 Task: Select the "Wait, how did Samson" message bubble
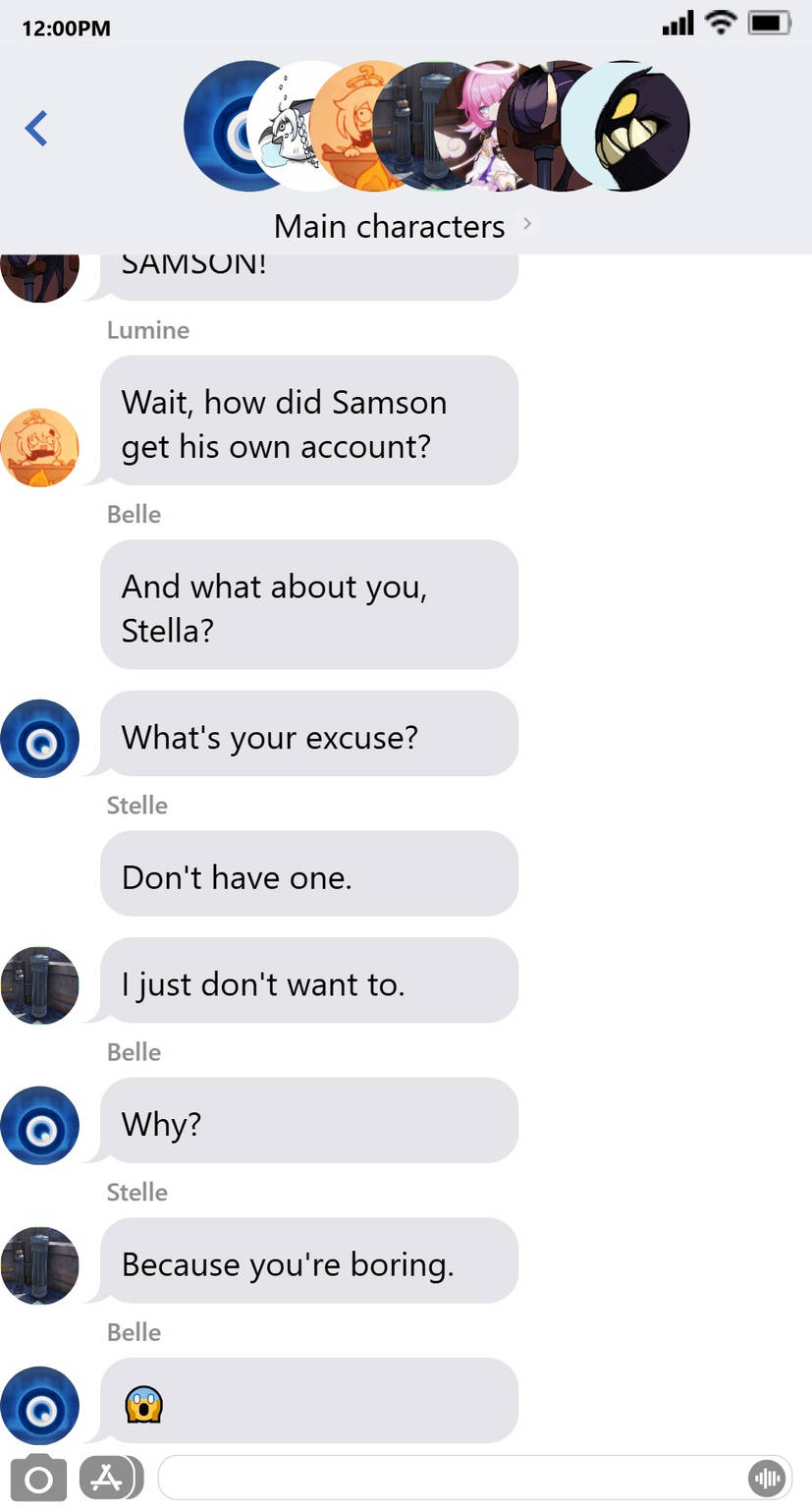[308, 420]
